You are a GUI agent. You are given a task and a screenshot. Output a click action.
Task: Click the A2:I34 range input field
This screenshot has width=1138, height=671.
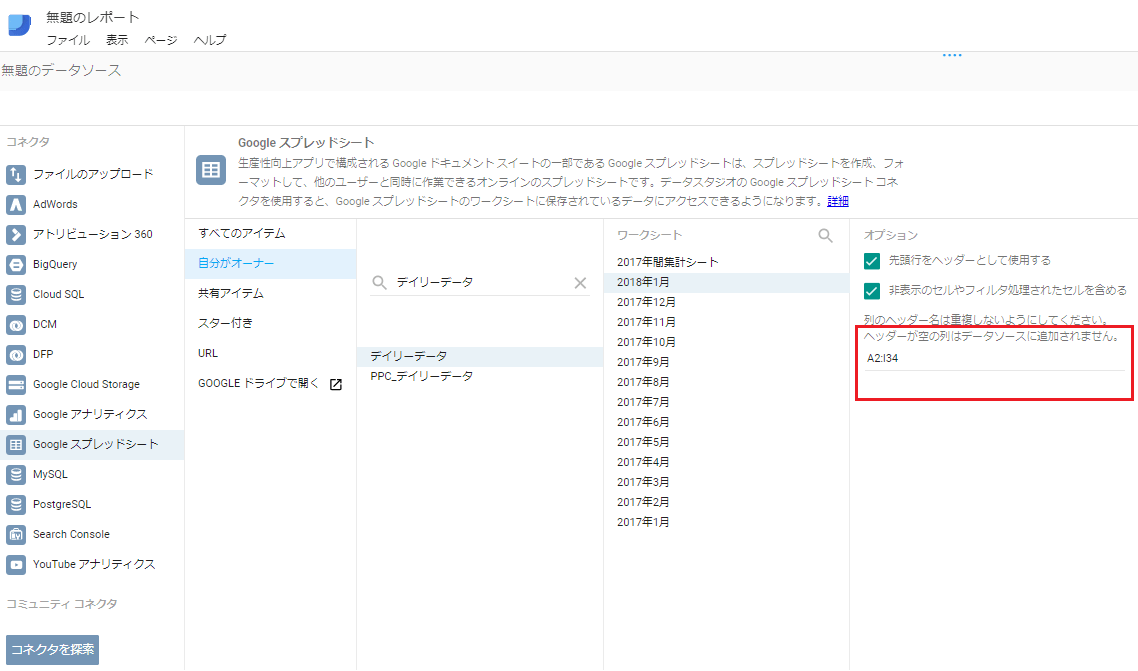click(994, 358)
